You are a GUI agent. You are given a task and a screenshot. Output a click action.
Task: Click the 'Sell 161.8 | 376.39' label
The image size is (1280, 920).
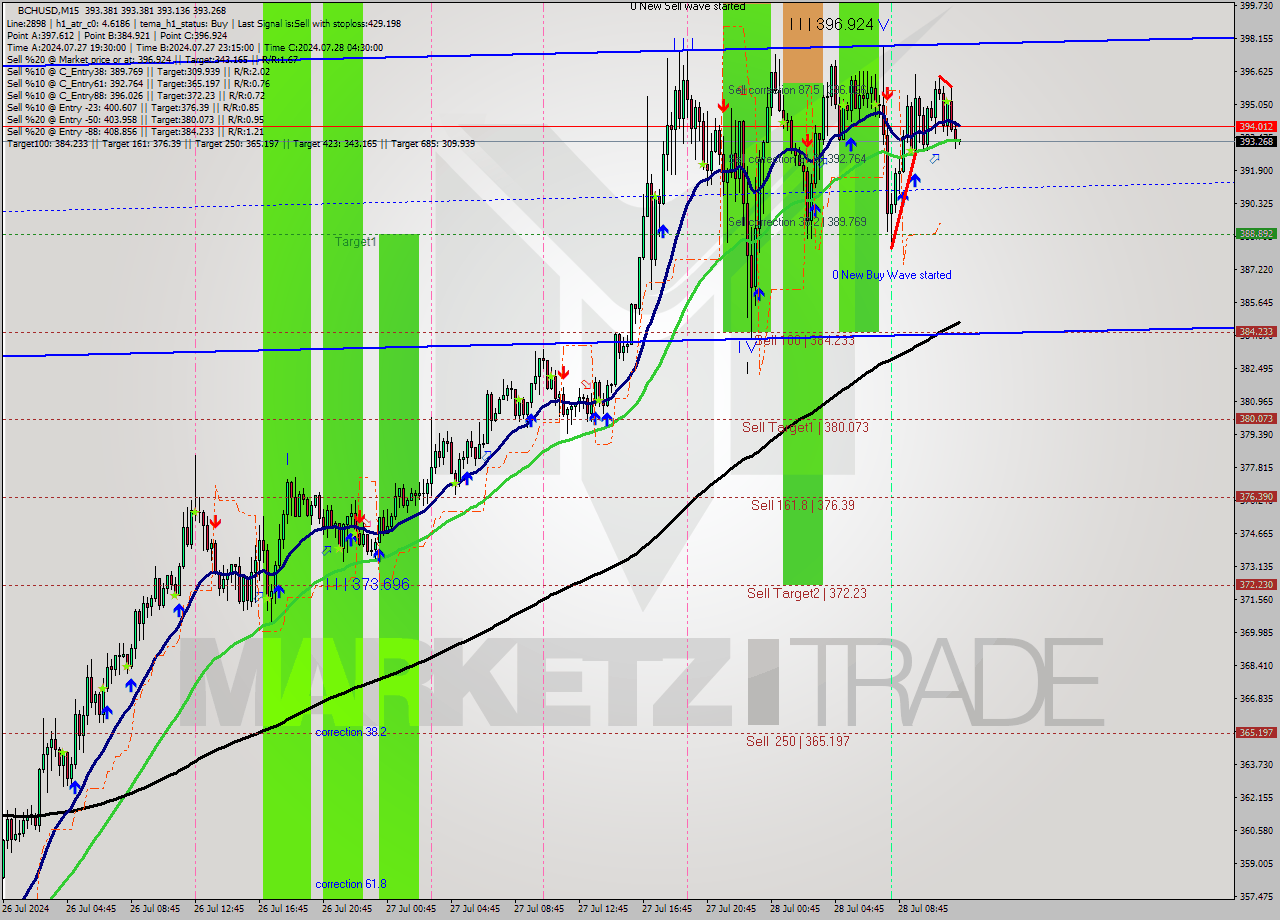click(x=803, y=505)
